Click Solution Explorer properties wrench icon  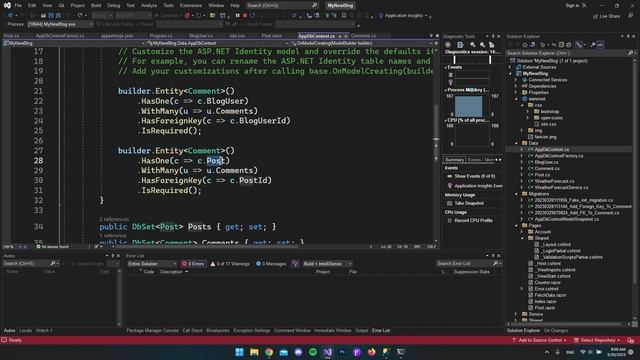tap(593, 45)
